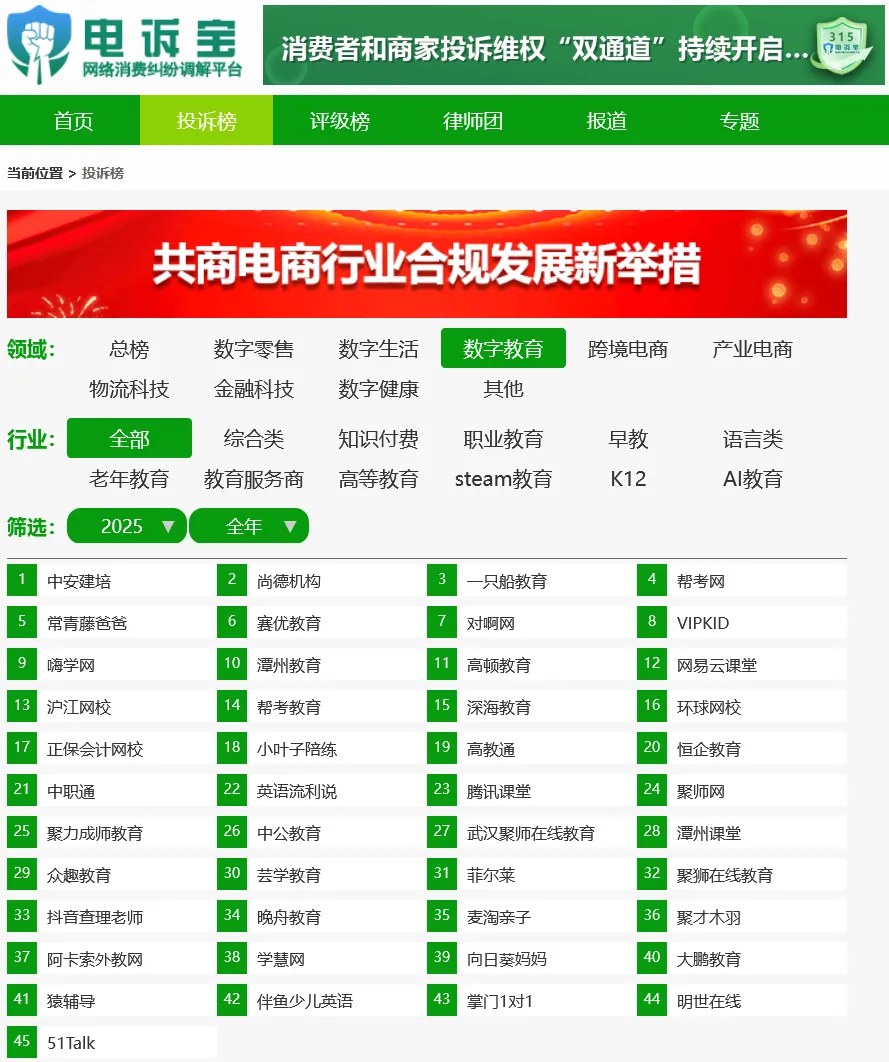Open rank 45 entry 51Talk
Viewport: 889px width, 1062px height.
tap(112, 1042)
